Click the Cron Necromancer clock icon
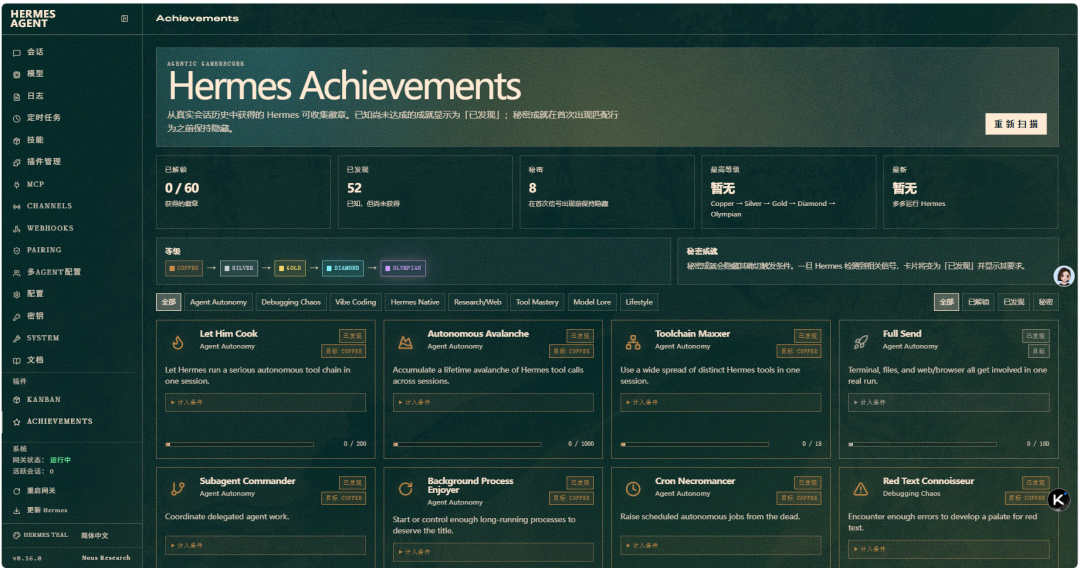 (633, 489)
